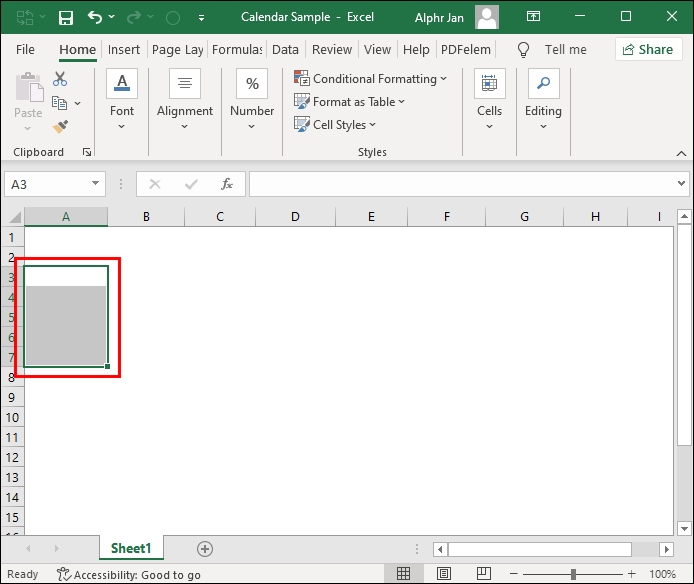The width and height of the screenshot is (694, 584).
Task: Open the View tab
Action: point(378,50)
